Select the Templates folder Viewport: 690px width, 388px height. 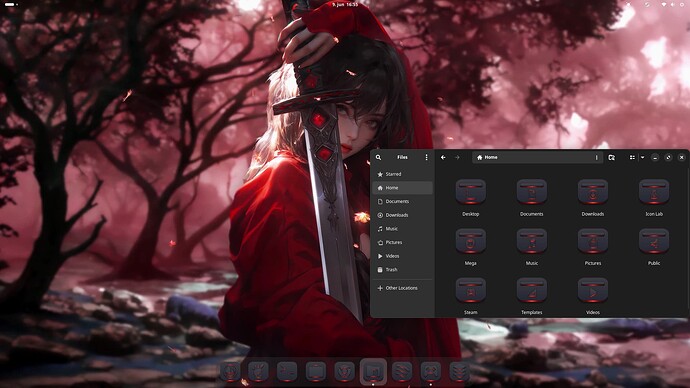[532, 290]
